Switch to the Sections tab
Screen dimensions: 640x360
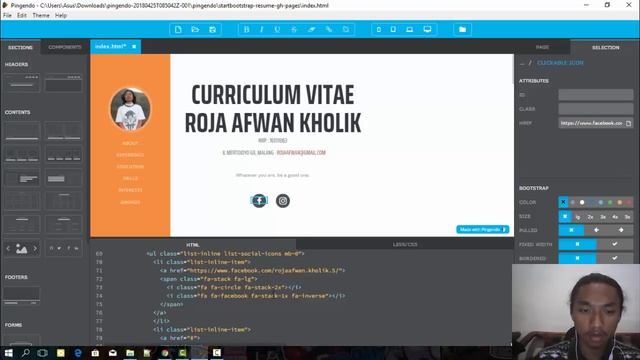(20, 47)
